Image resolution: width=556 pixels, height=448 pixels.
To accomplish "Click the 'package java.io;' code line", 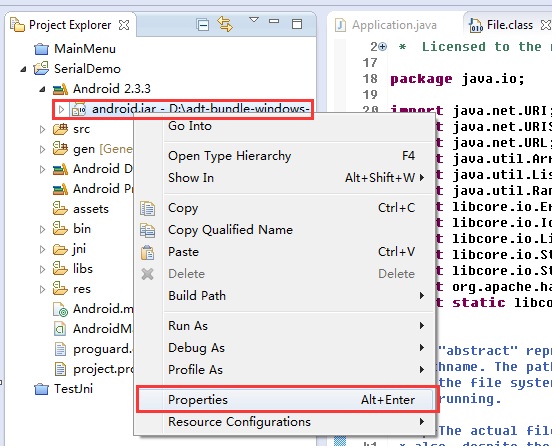I will point(457,79).
